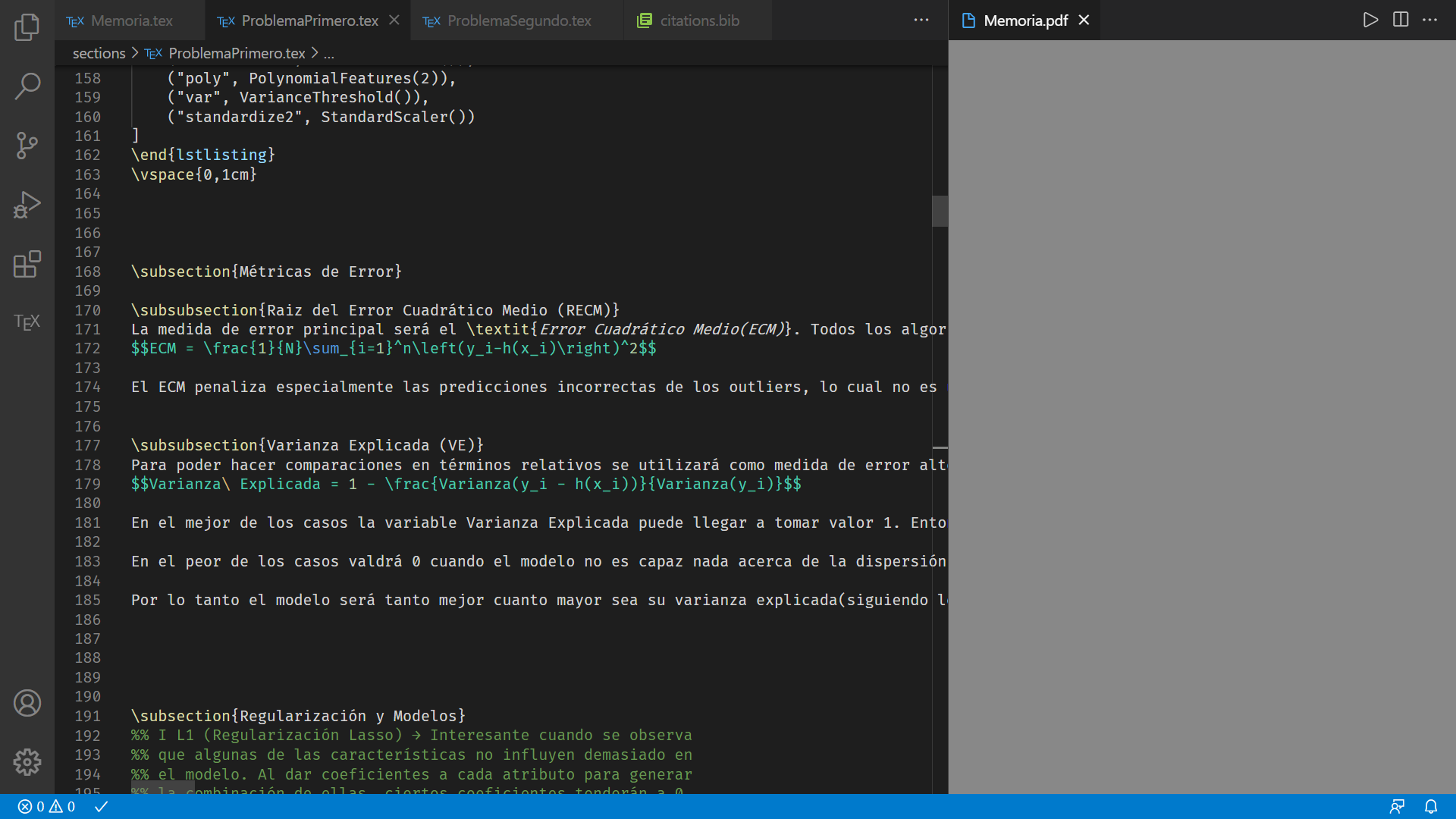Expand the breadcrumb ellipsis after ProblemaPrimero.tex
Viewport: 1456px width, 819px height.
[x=328, y=53]
